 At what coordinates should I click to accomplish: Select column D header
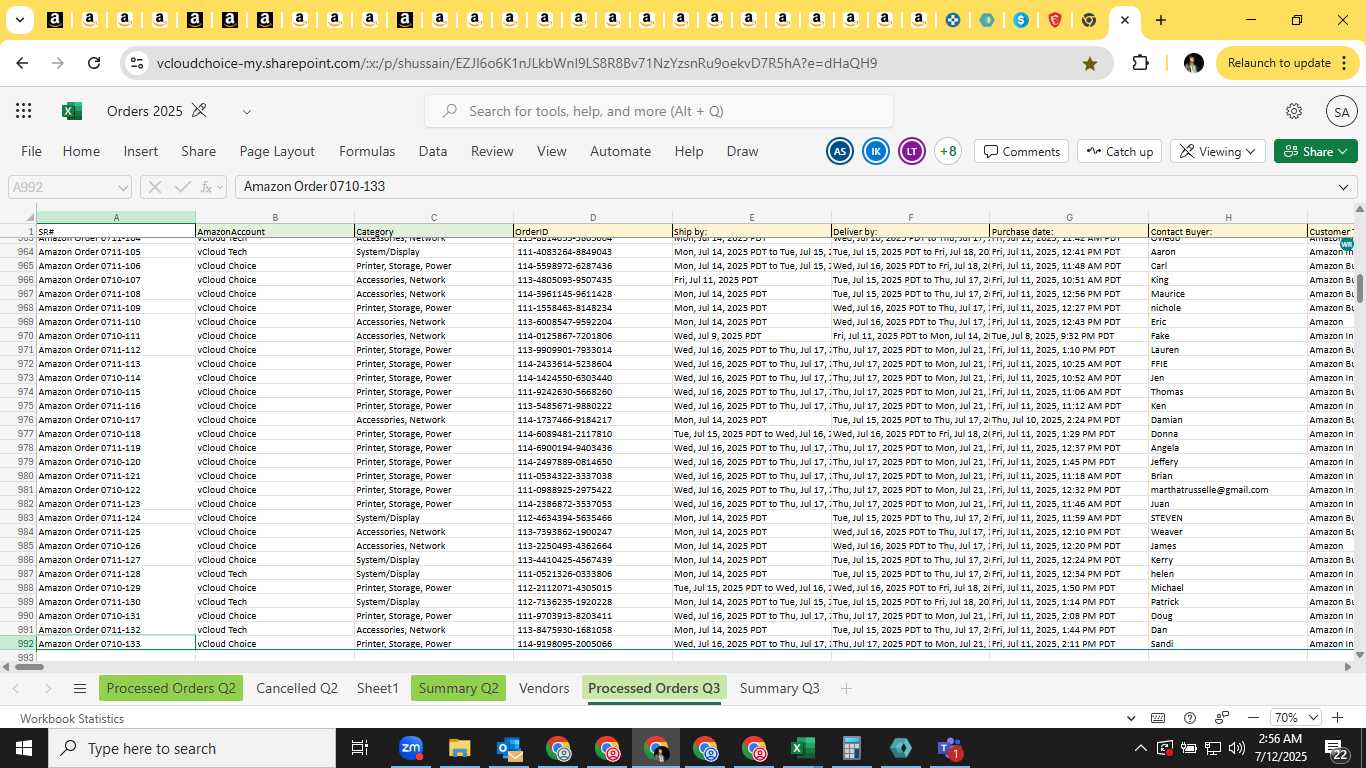coord(592,217)
